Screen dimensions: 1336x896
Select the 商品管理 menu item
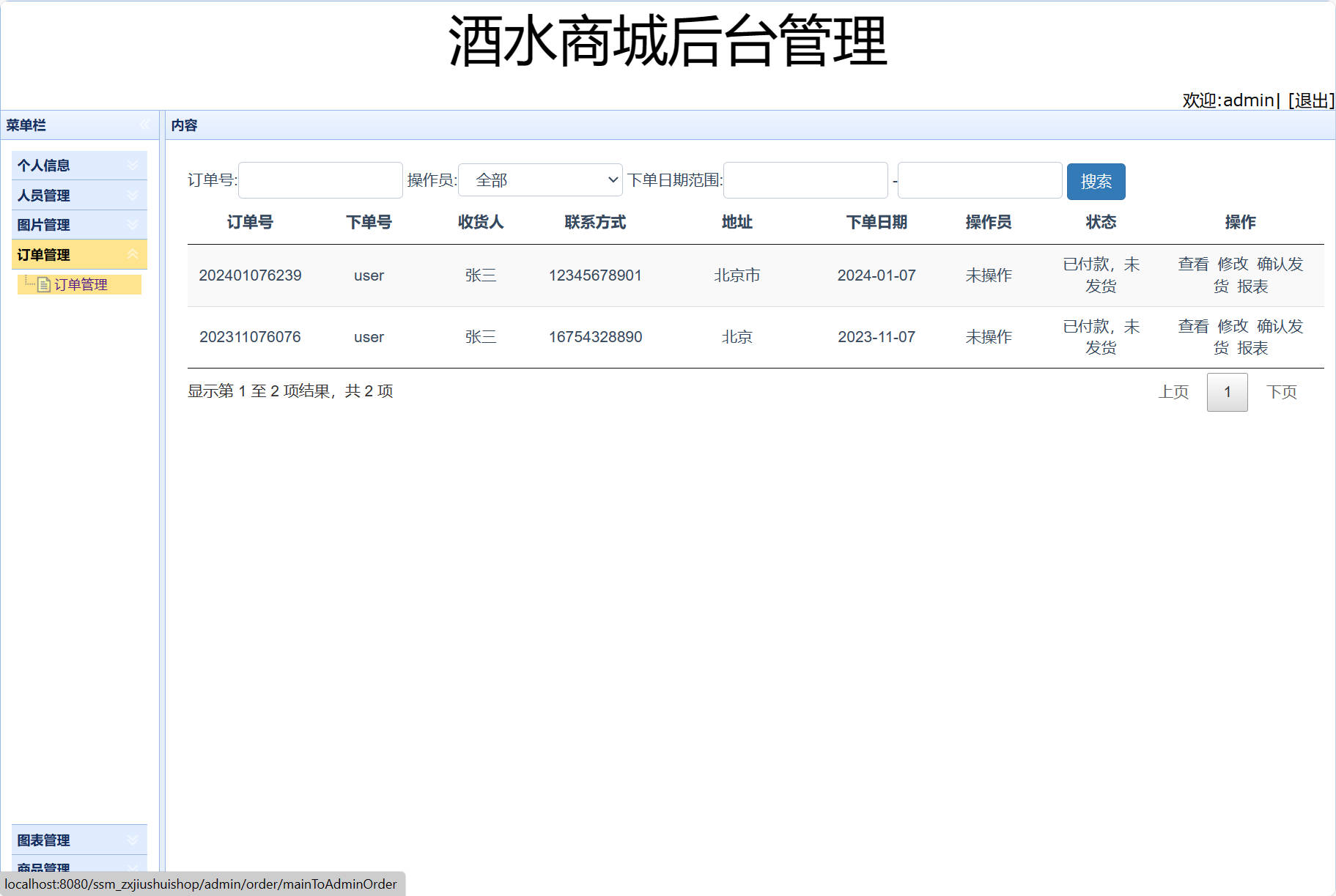[x=44, y=868]
